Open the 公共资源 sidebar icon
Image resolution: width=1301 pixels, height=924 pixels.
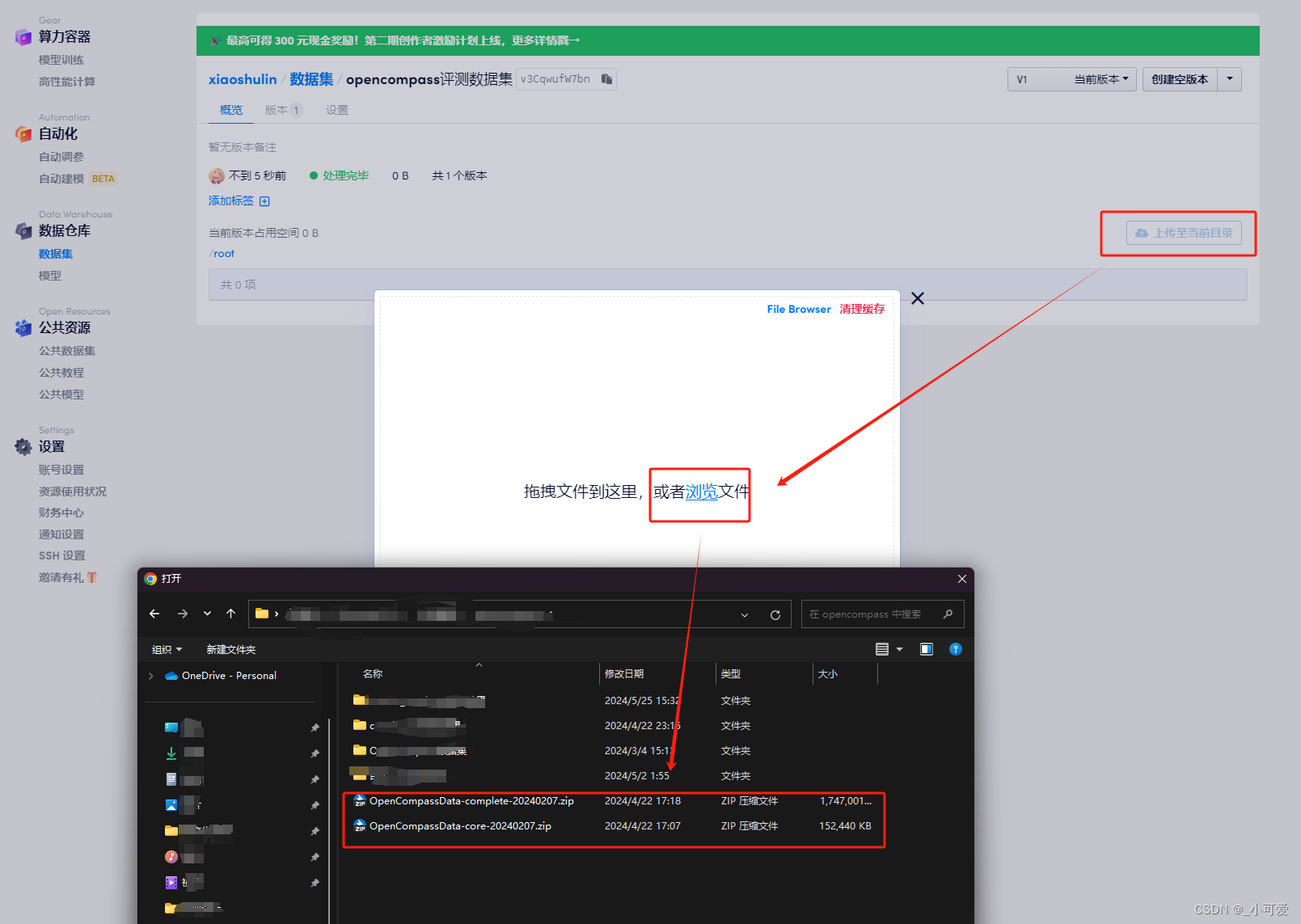point(22,327)
